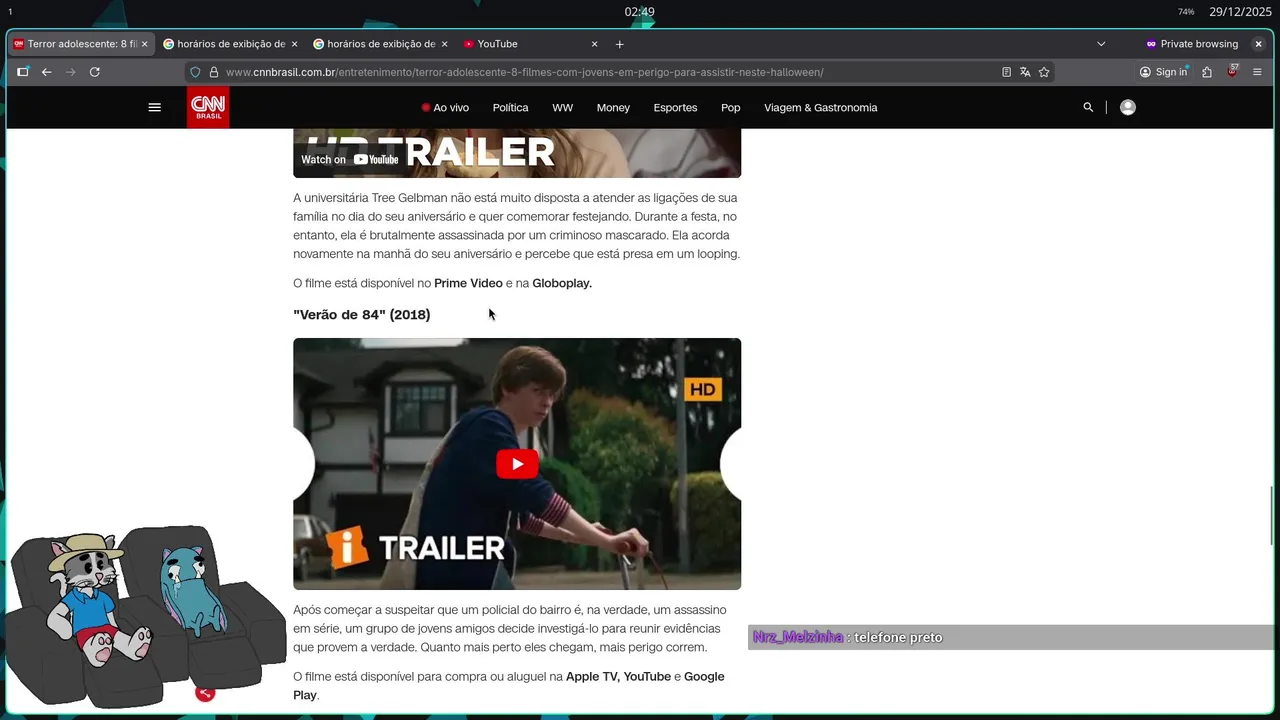
Task: Click the CNN Brasil logo
Action: pos(208,107)
